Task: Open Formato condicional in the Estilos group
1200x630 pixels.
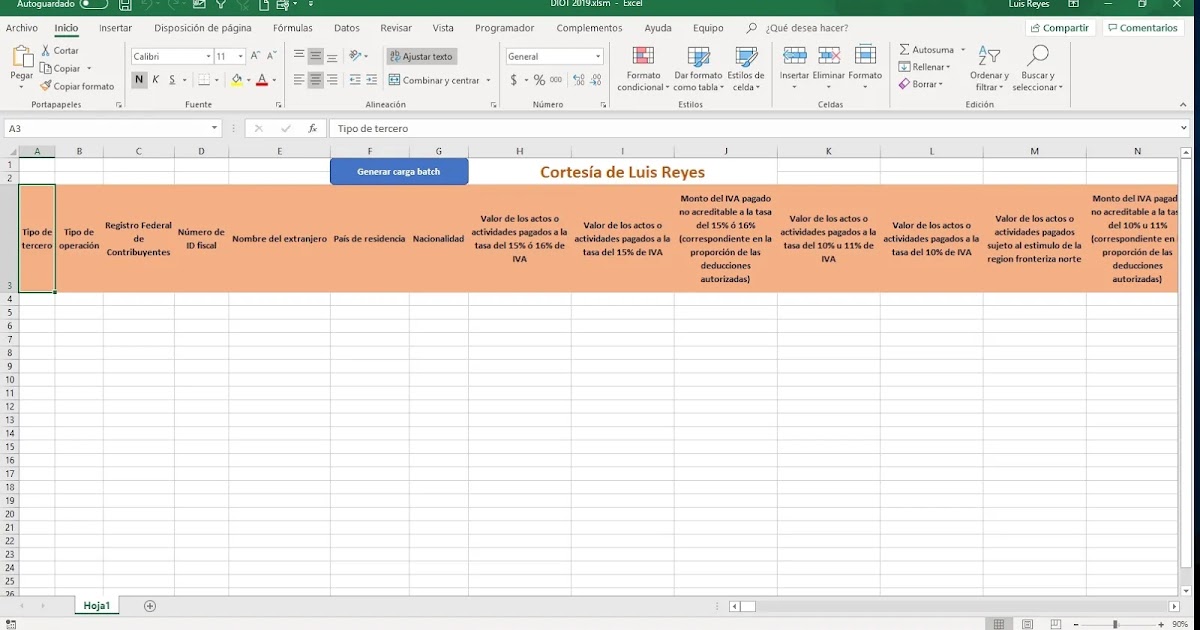Action: pos(642,70)
